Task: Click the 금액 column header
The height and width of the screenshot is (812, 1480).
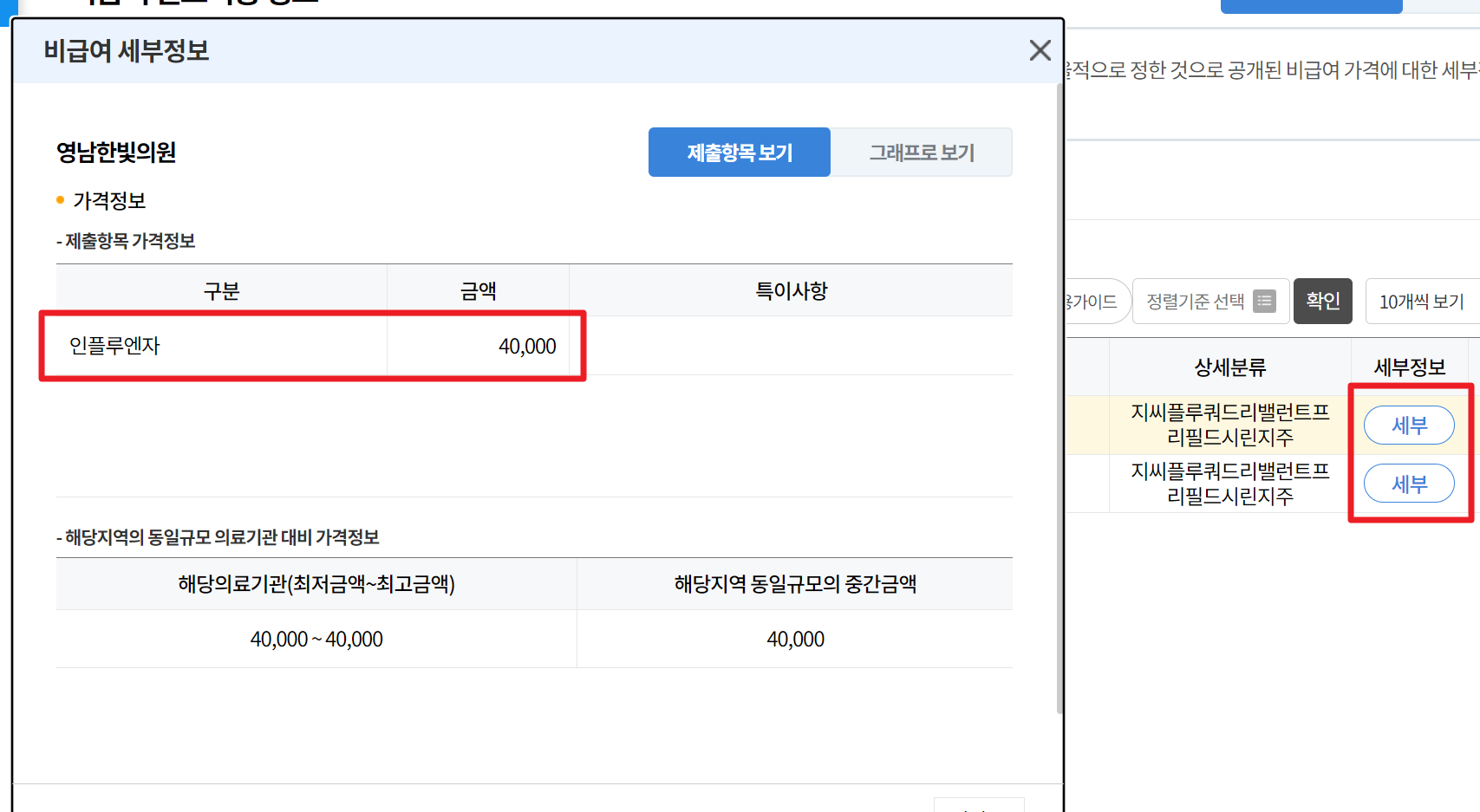Action: click(x=478, y=291)
